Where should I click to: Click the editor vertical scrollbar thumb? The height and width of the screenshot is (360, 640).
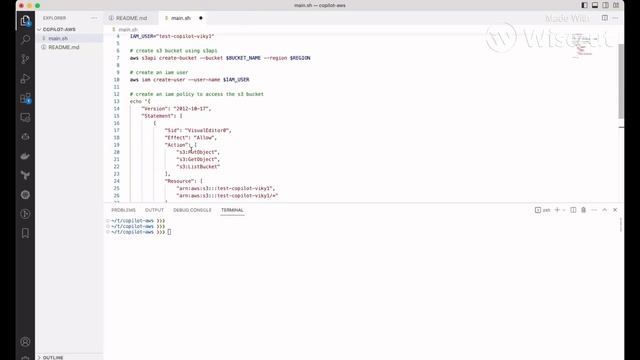tap(621, 81)
